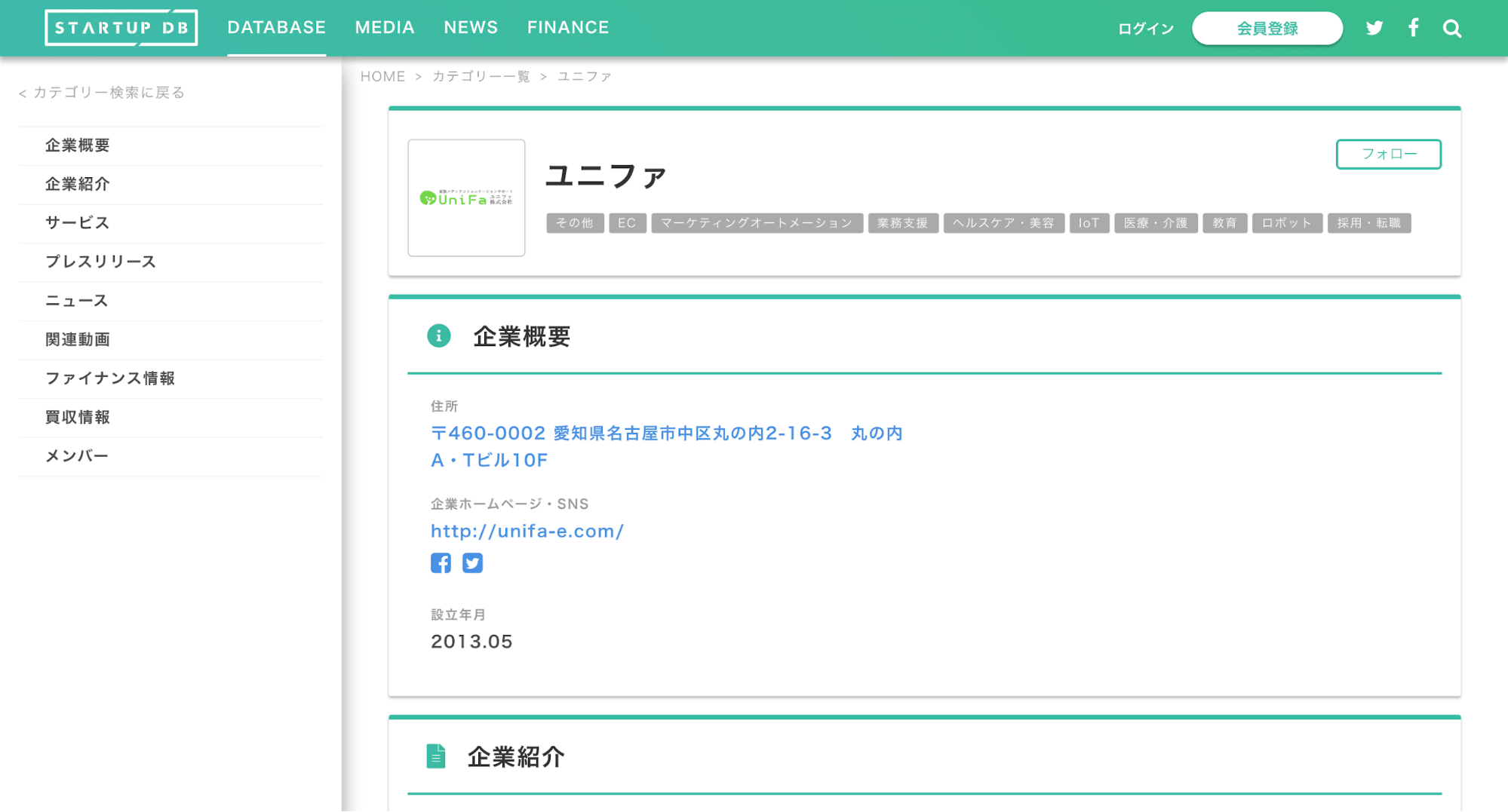Select メンバー in the sidebar
Viewport: 1508px width, 812px height.
pyautogui.click(x=170, y=456)
